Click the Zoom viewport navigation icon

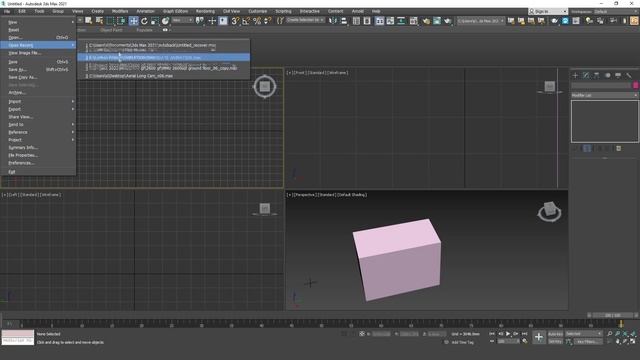610,334
